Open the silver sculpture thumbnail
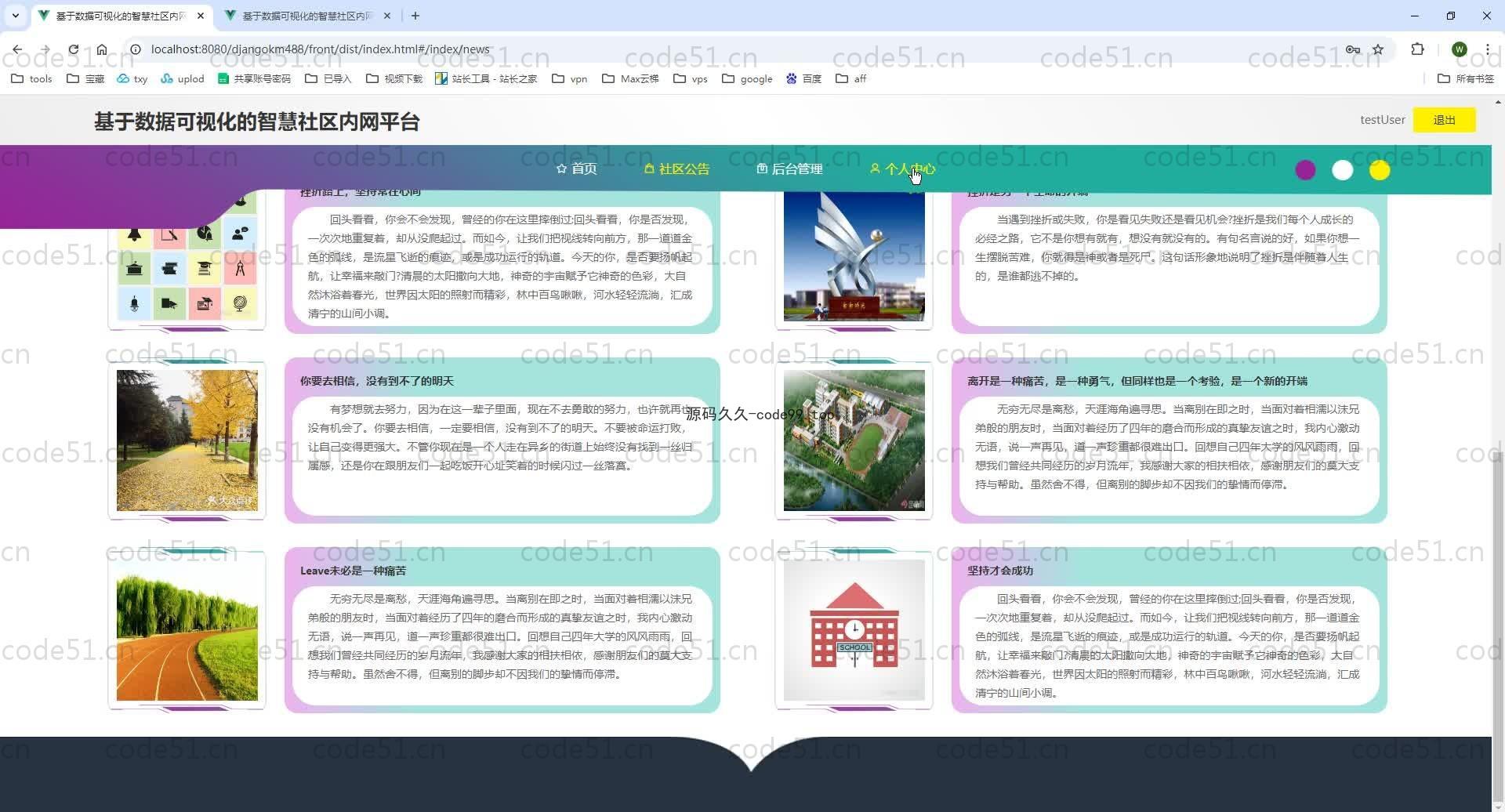This screenshot has height=812, width=1505. [x=854, y=258]
